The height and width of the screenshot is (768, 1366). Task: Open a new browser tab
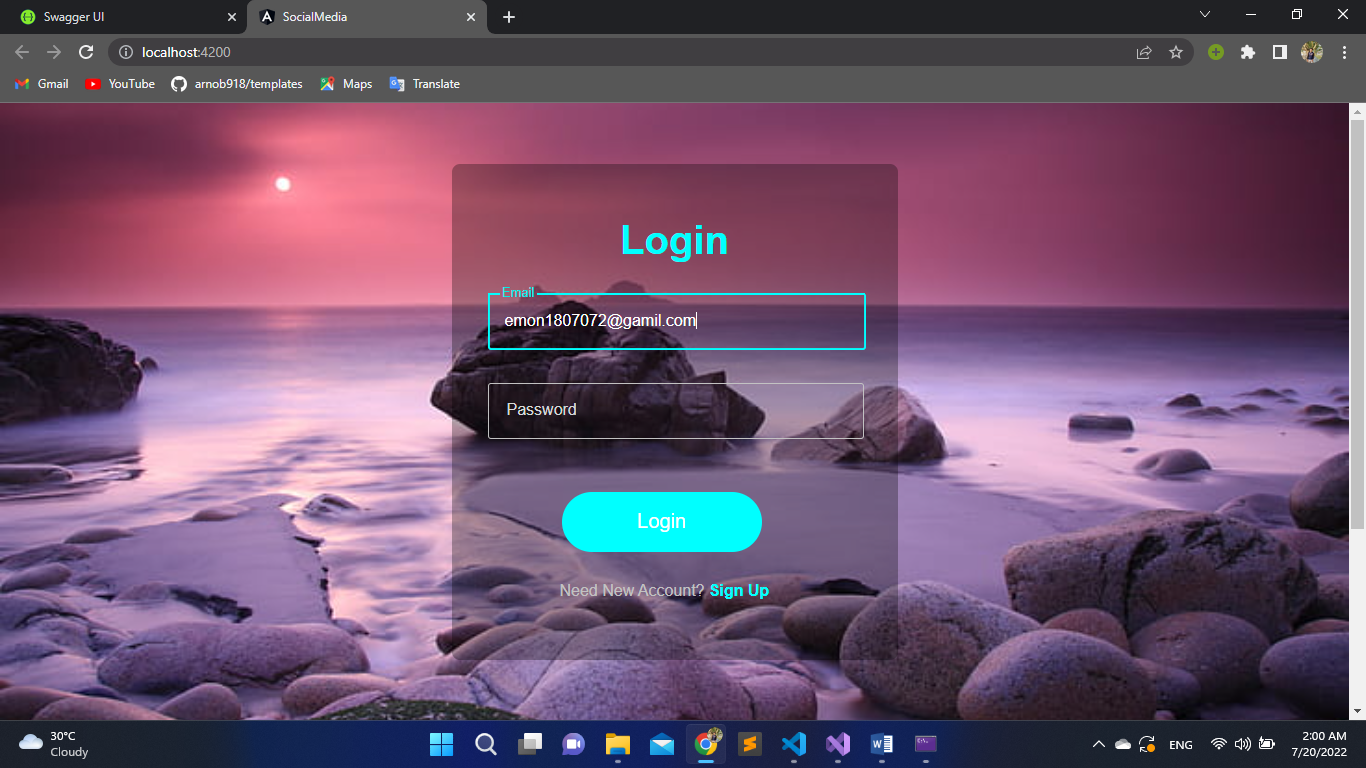tap(509, 17)
